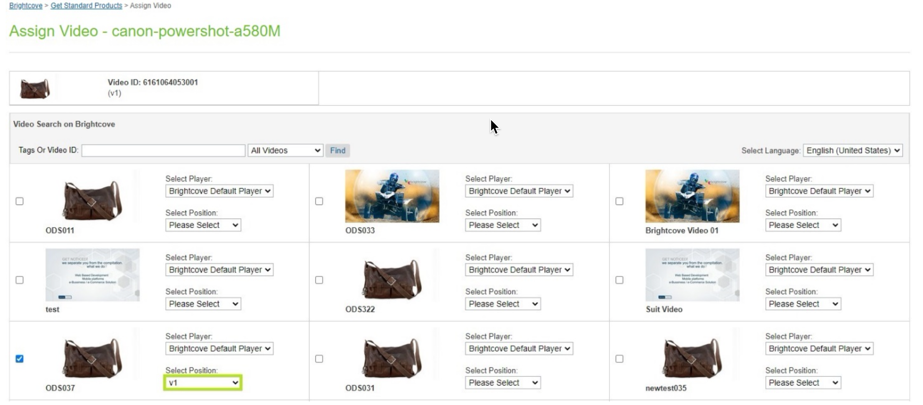Open Get Standard Products breadcrumb link
The height and width of the screenshot is (405, 923).
point(86,6)
